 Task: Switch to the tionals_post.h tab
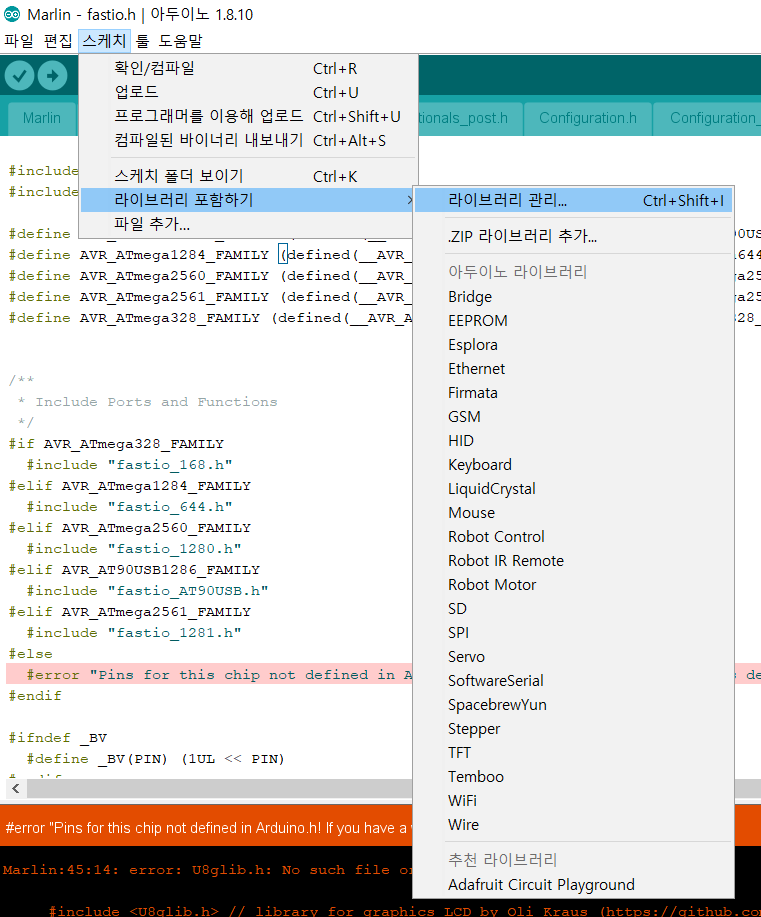click(x=470, y=118)
